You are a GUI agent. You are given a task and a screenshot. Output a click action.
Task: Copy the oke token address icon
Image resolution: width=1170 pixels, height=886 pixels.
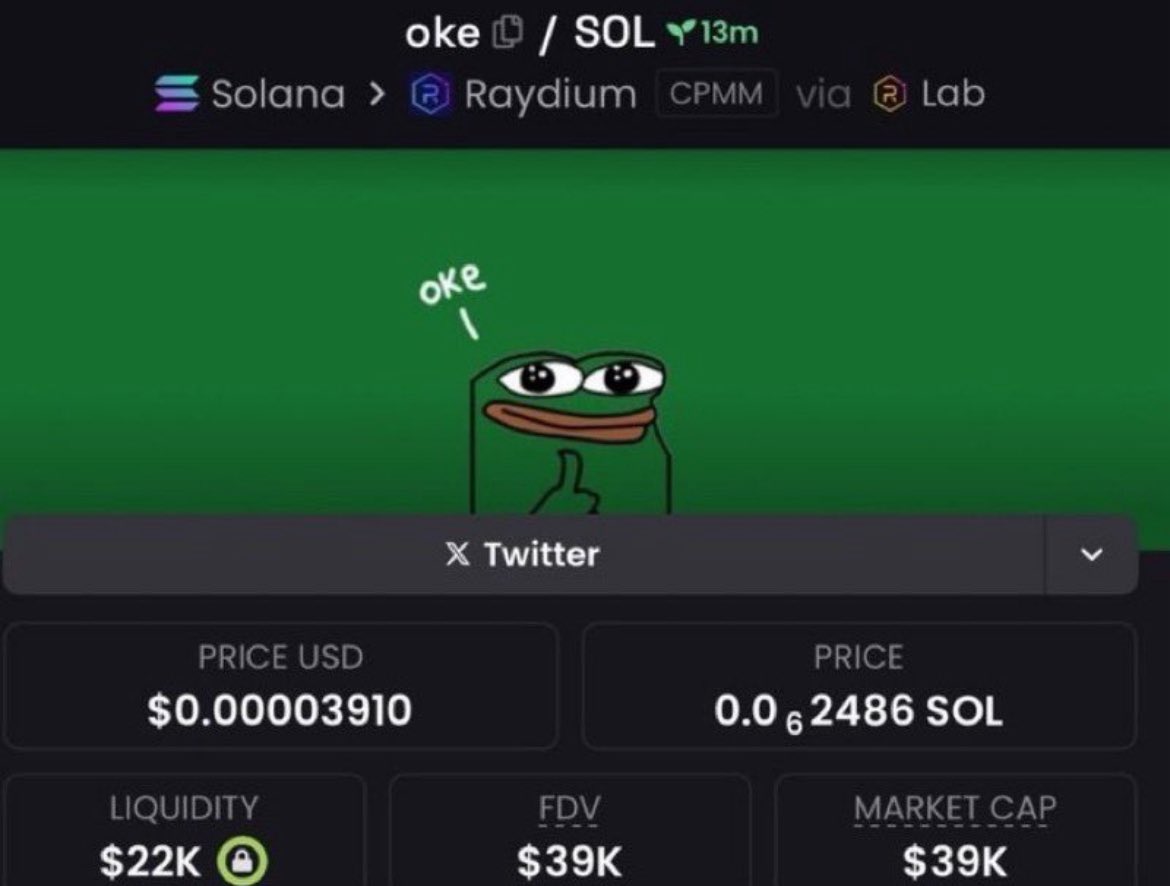tap(507, 33)
